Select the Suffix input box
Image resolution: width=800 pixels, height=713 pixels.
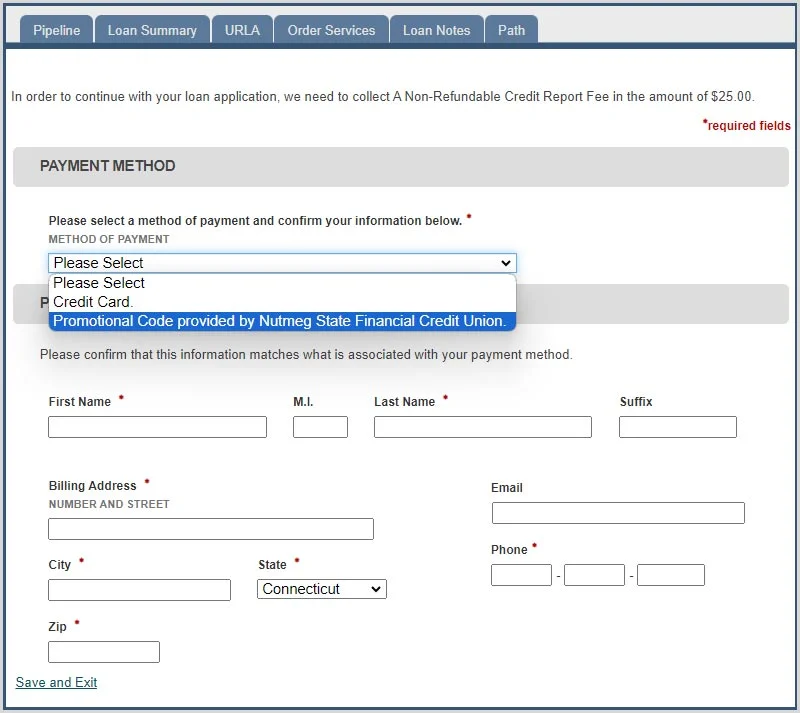click(678, 427)
